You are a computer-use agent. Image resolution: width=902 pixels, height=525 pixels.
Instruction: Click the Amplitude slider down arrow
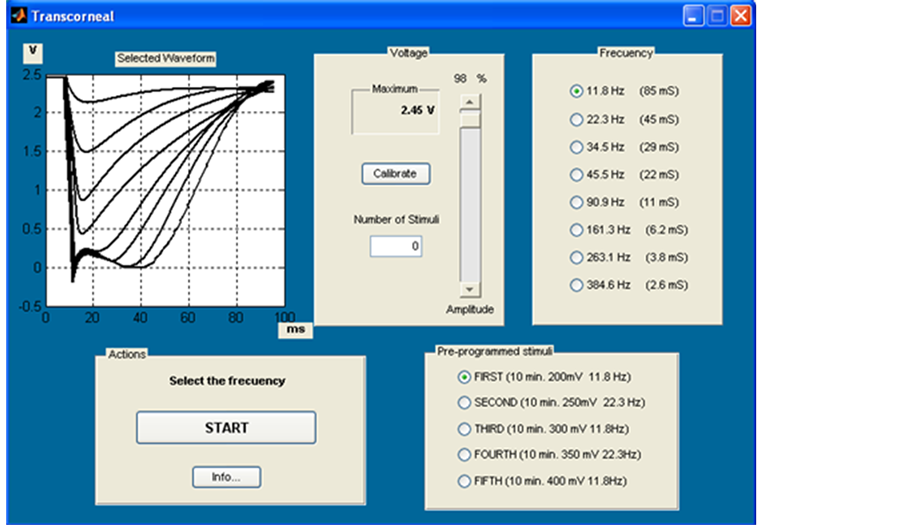[469, 289]
